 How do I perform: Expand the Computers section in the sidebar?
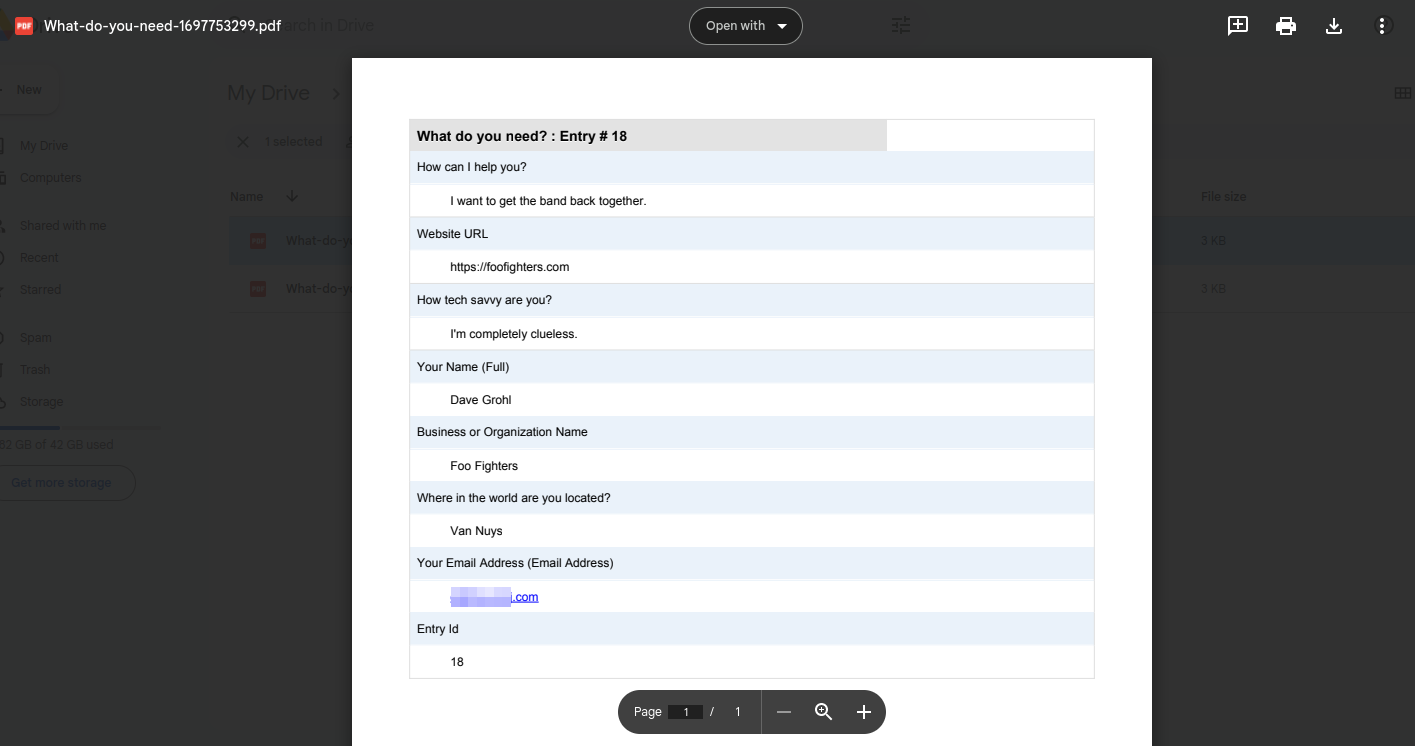click(x=51, y=177)
